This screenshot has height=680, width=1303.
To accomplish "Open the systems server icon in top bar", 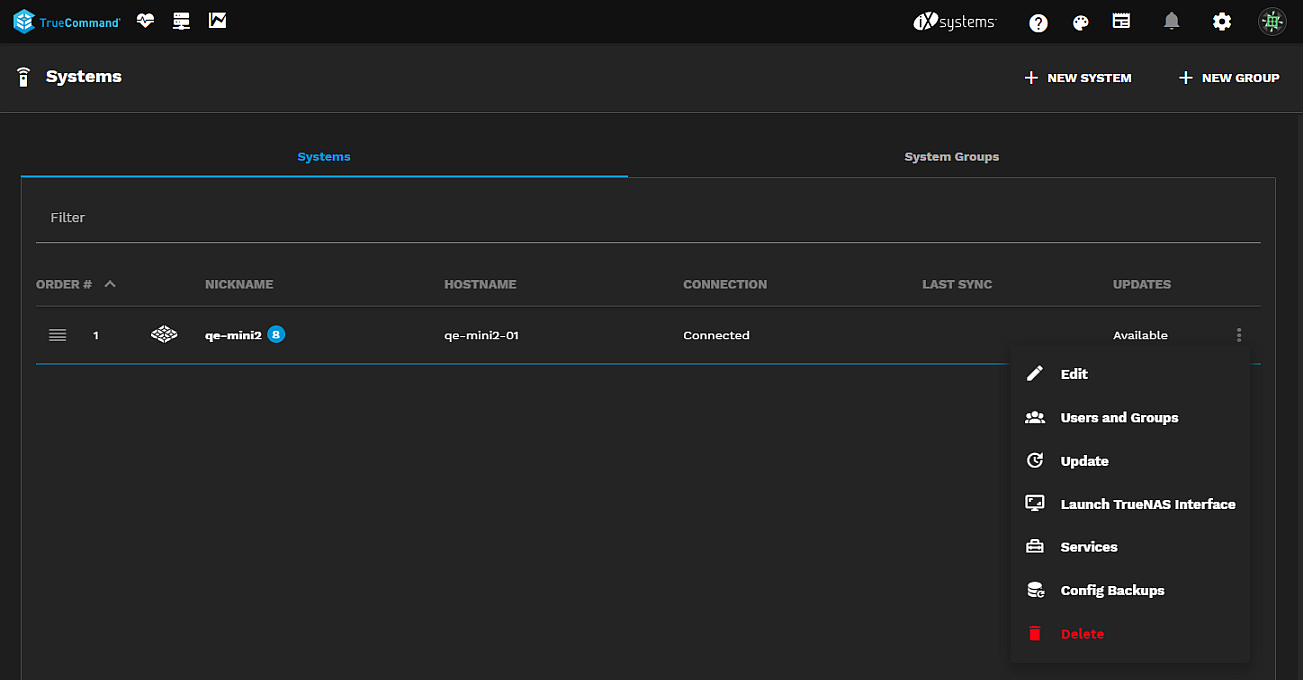I will (181, 21).
